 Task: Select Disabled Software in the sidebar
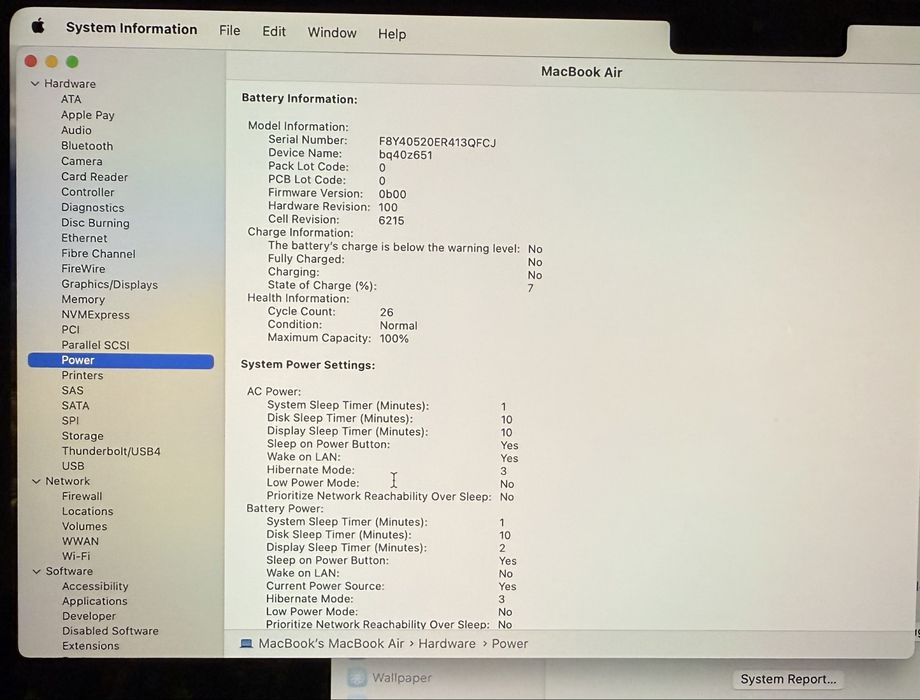[110, 631]
